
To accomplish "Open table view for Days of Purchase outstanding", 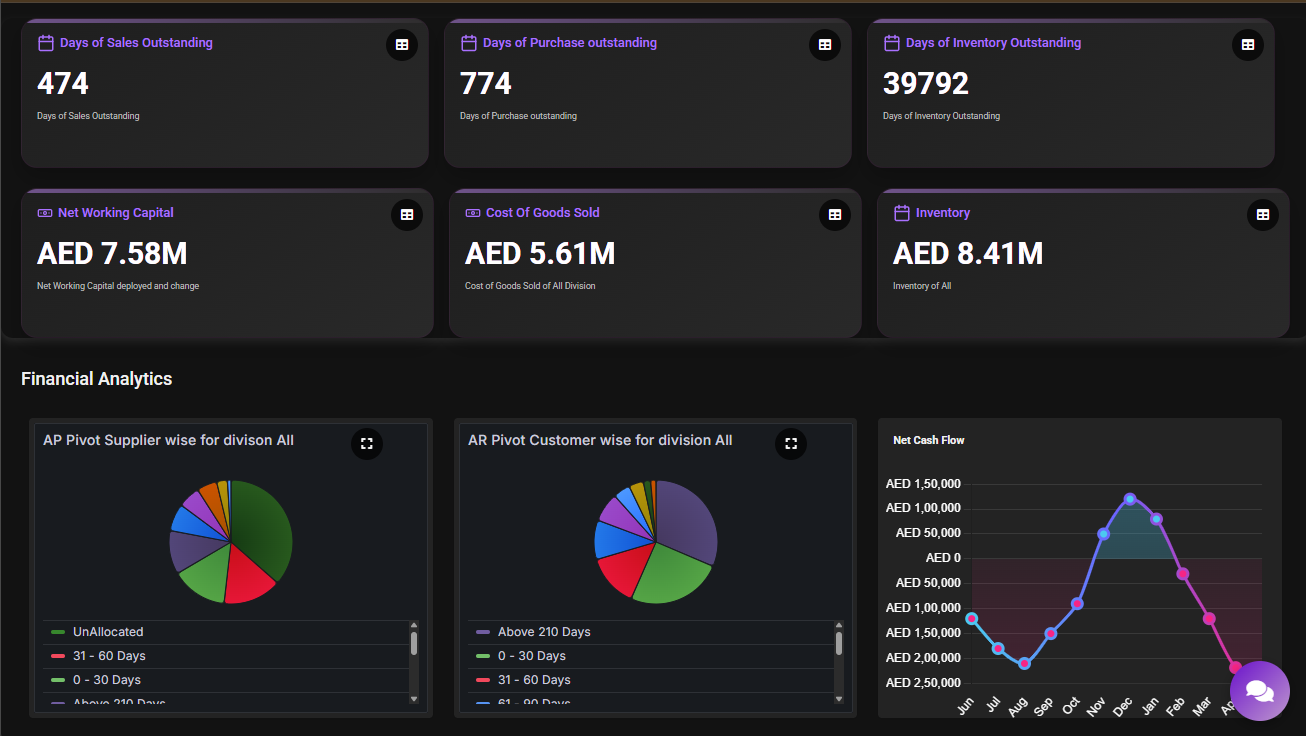I will click(x=825, y=45).
